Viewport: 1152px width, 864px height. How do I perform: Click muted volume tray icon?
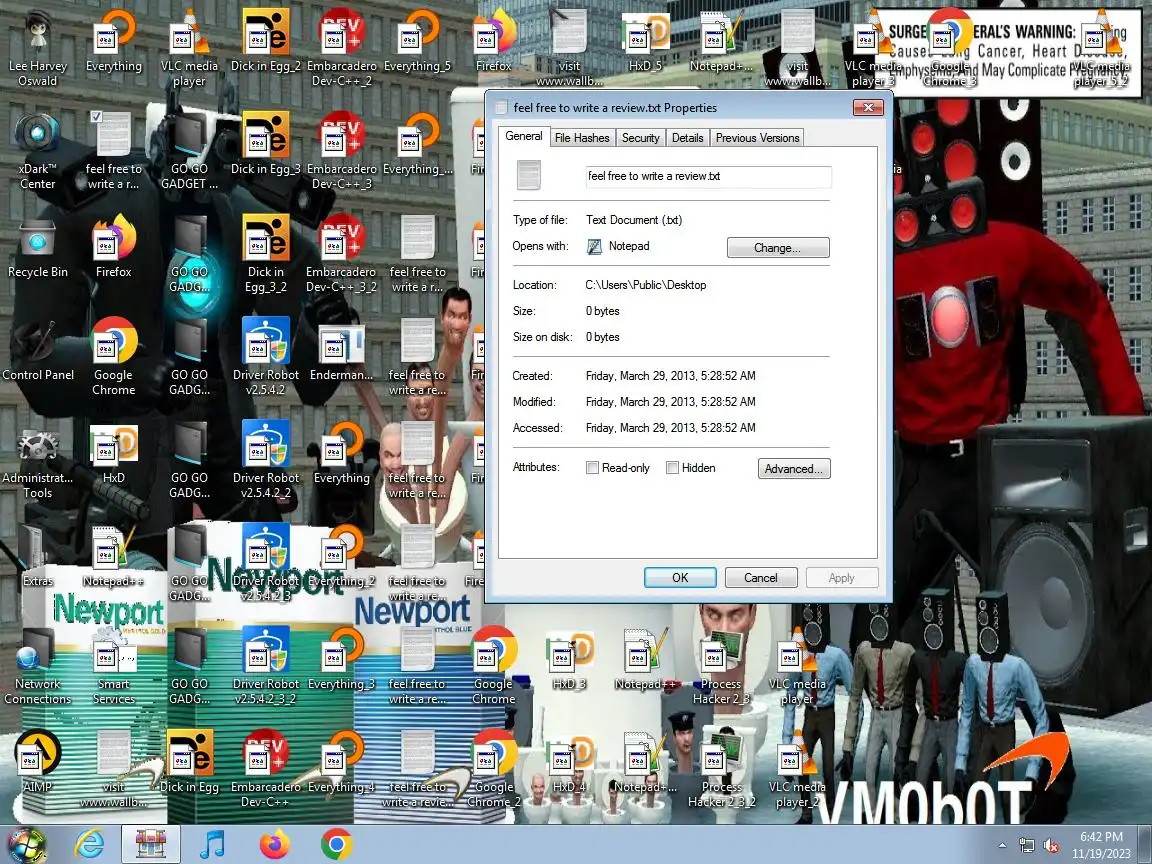click(x=1051, y=846)
